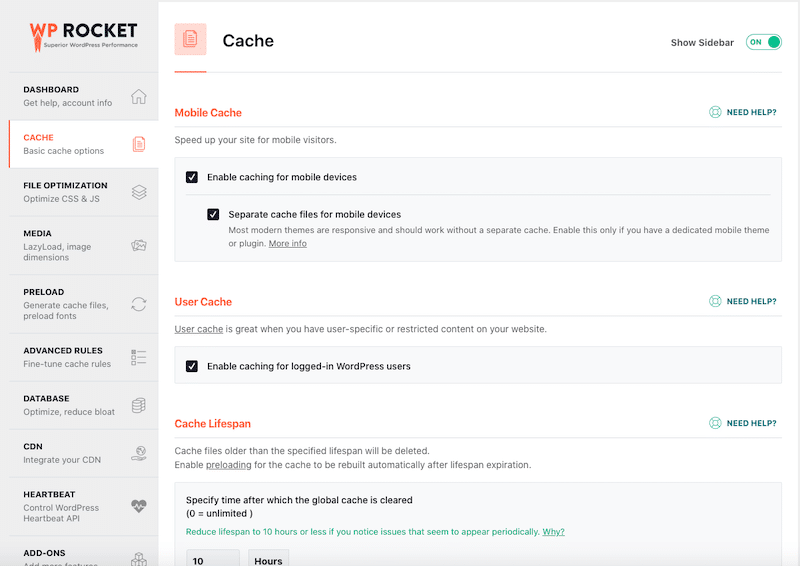Click the Database stack icon
800x566 pixels.
coord(139,405)
